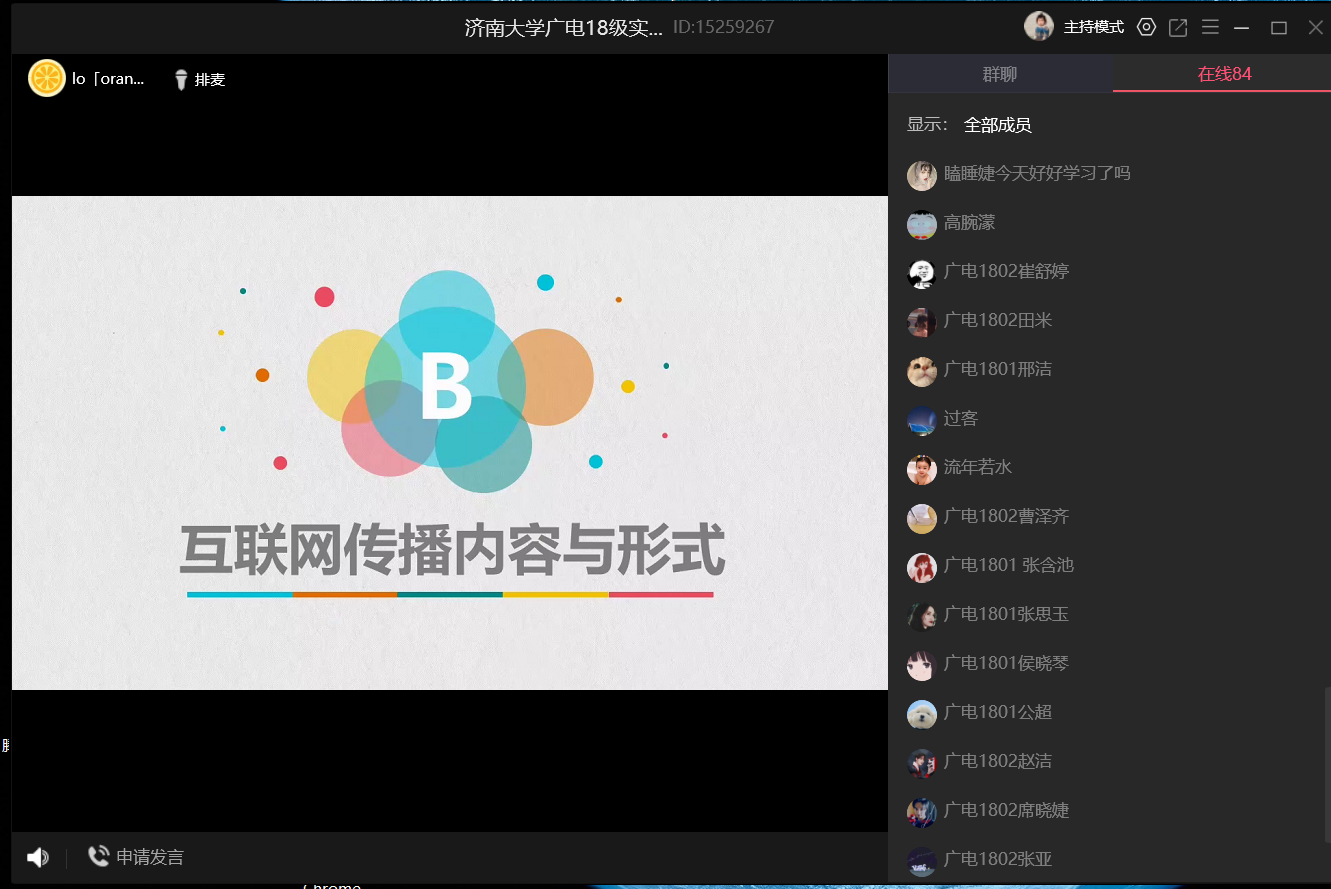
Task: Click member 广电1801公超 in the list
Action: pyautogui.click(x=997, y=712)
